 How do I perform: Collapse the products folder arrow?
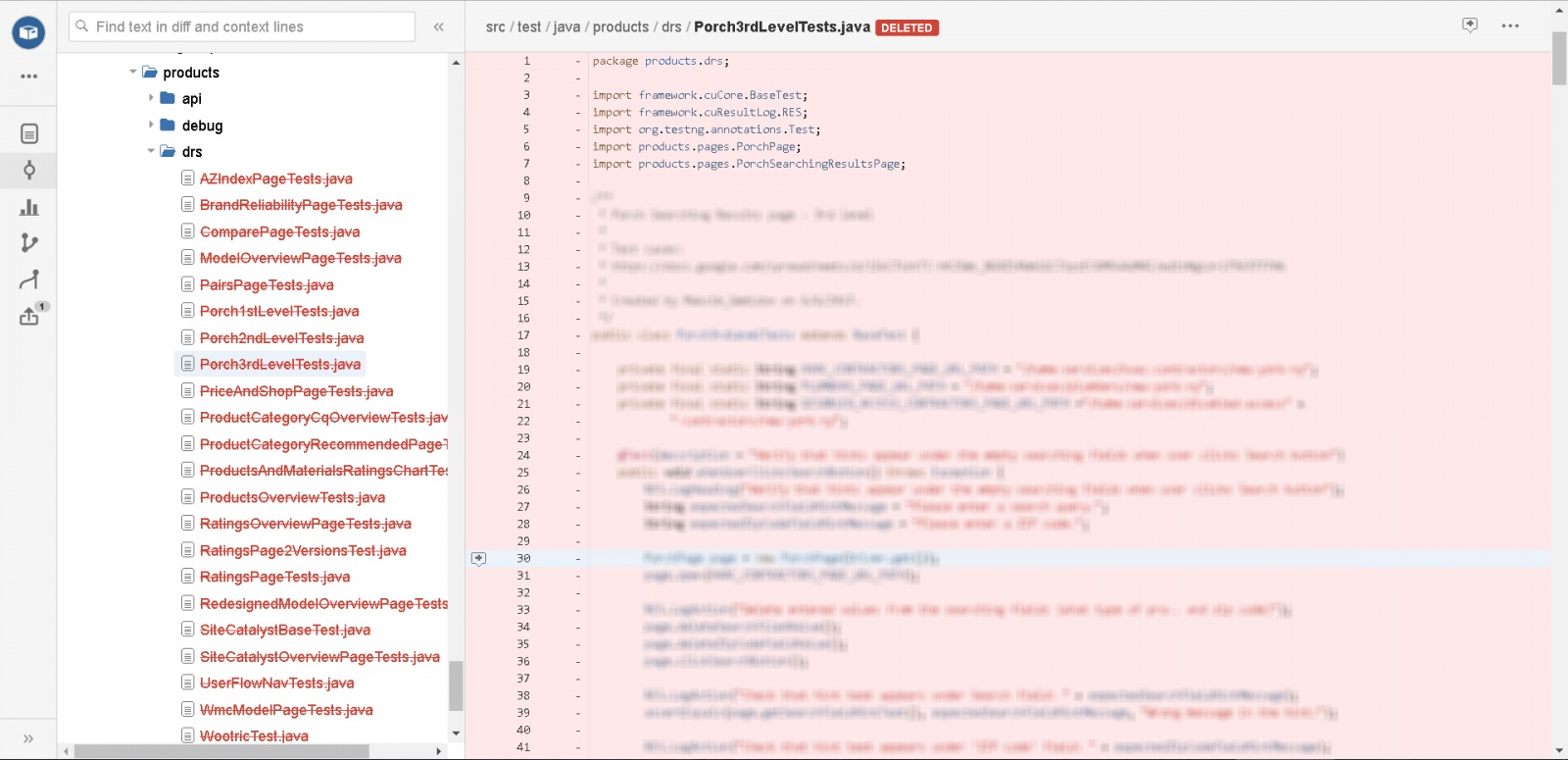click(133, 72)
